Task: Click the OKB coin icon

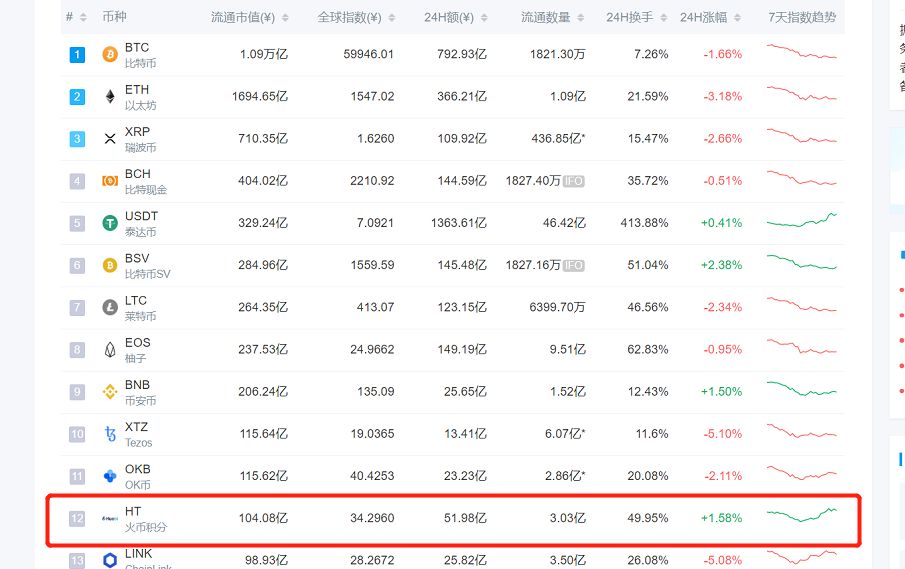Action: coord(110,476)
